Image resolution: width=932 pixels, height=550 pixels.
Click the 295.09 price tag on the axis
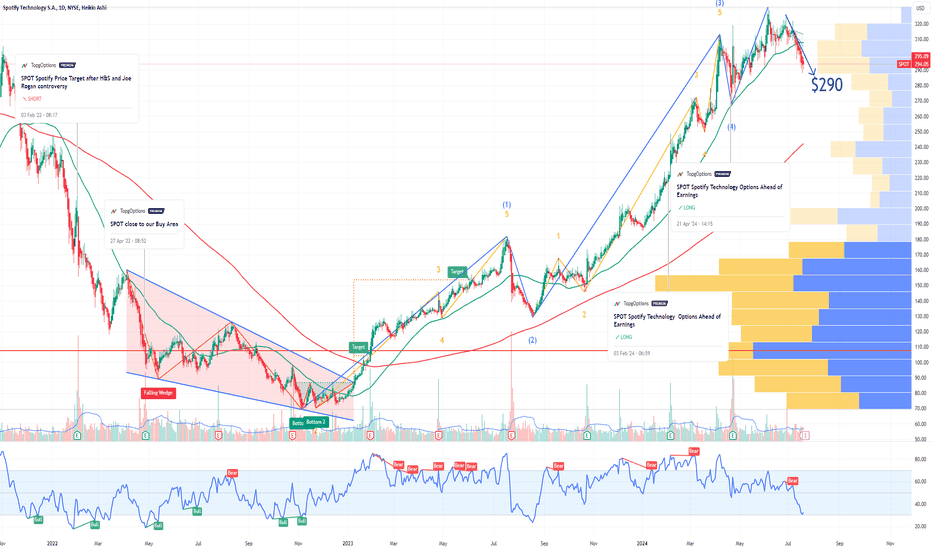[x=921, y=57]
